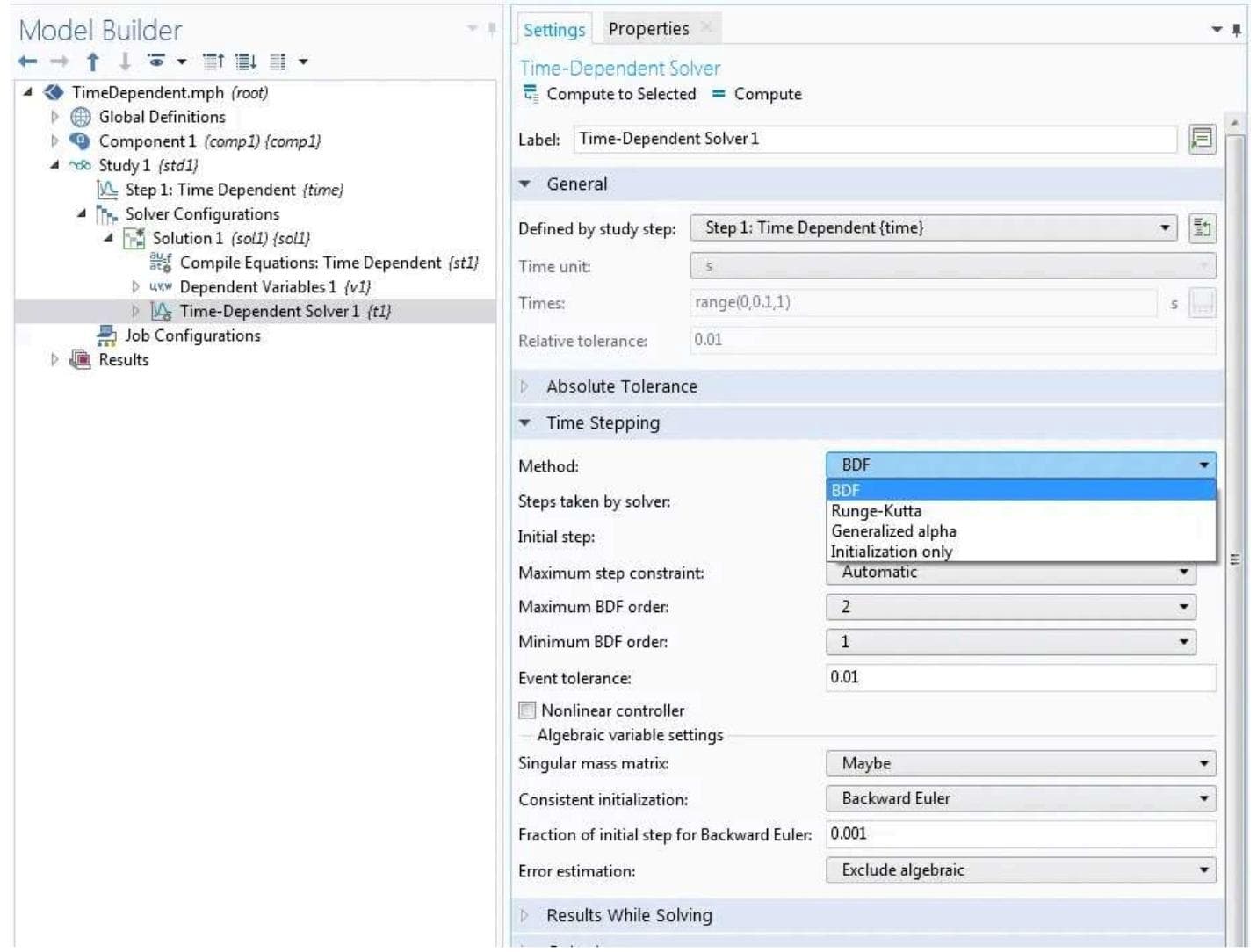Open the Singular mass matrix dropdown

[1020, 764]
